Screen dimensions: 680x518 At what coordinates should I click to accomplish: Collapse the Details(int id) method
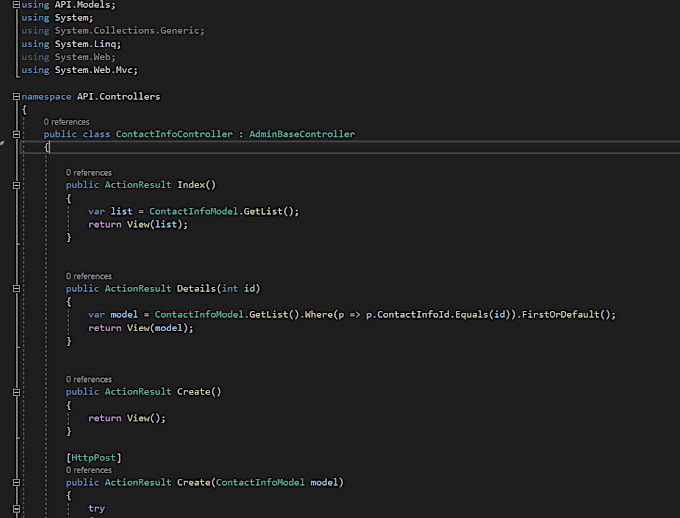pos(16,289)
